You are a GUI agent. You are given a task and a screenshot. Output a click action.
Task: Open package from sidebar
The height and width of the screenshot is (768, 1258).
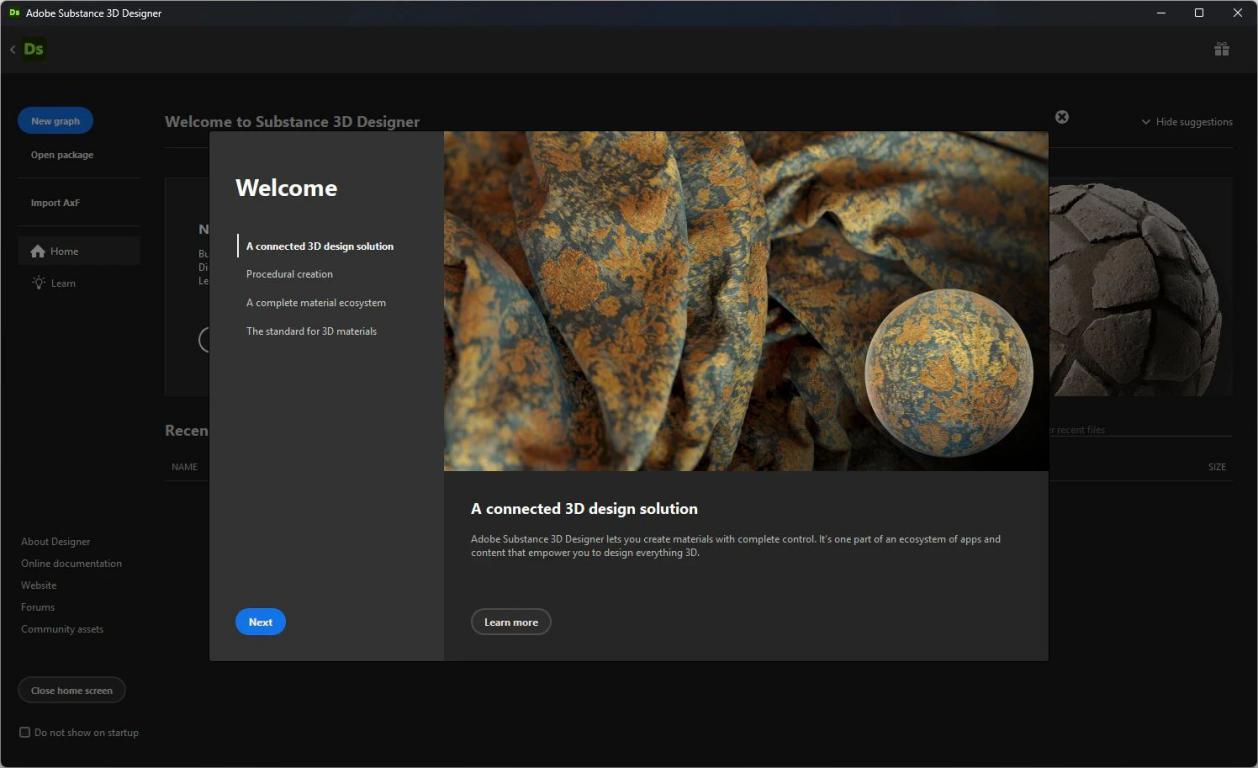pos(62,155)
